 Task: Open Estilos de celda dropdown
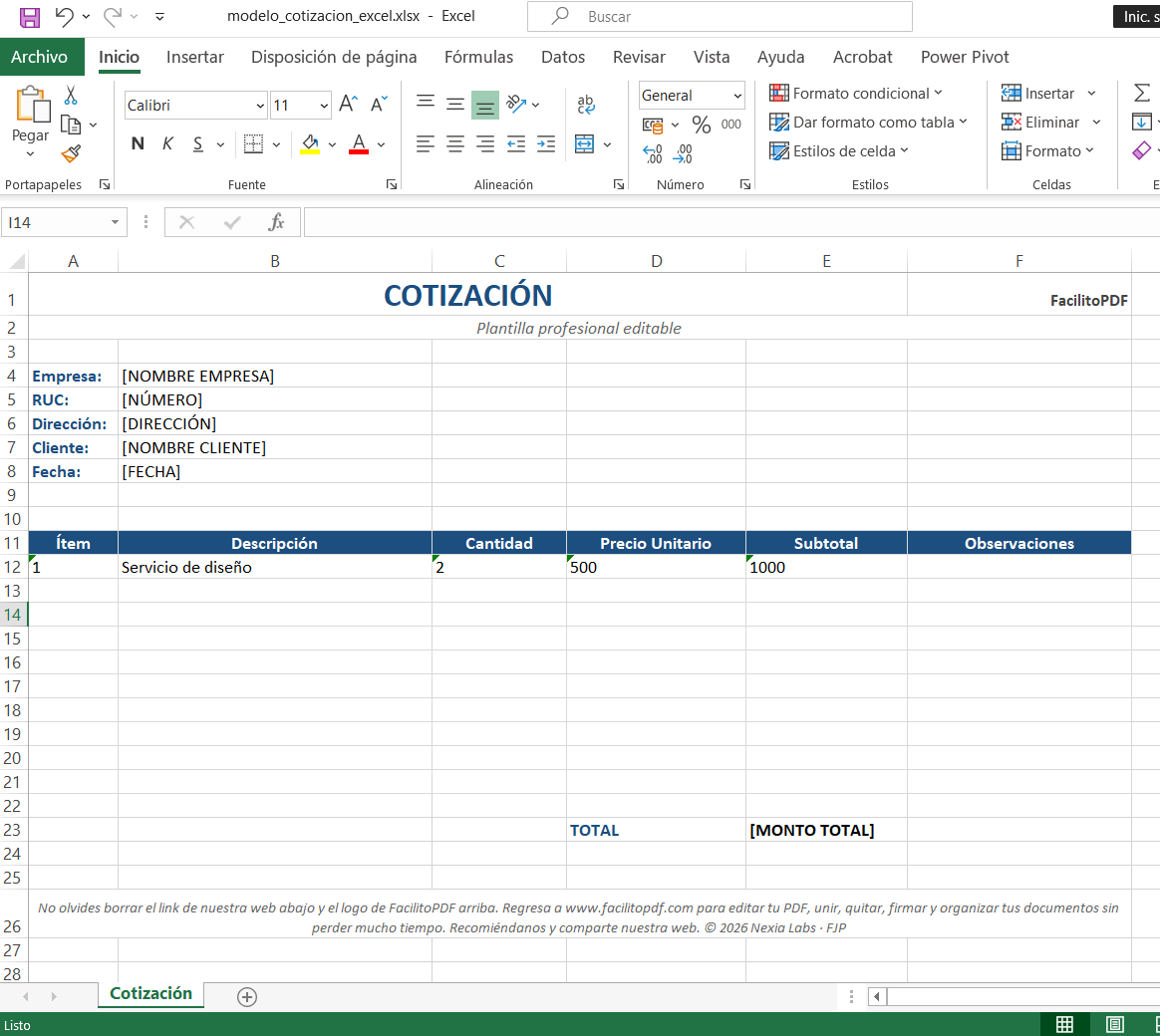(x=839, y=150)
